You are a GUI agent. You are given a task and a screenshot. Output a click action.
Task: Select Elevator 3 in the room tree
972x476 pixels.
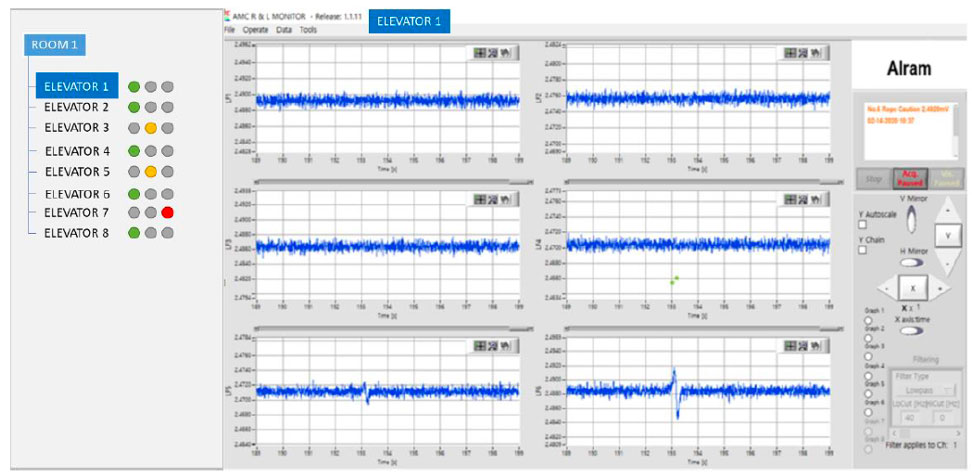coord(77,128)
